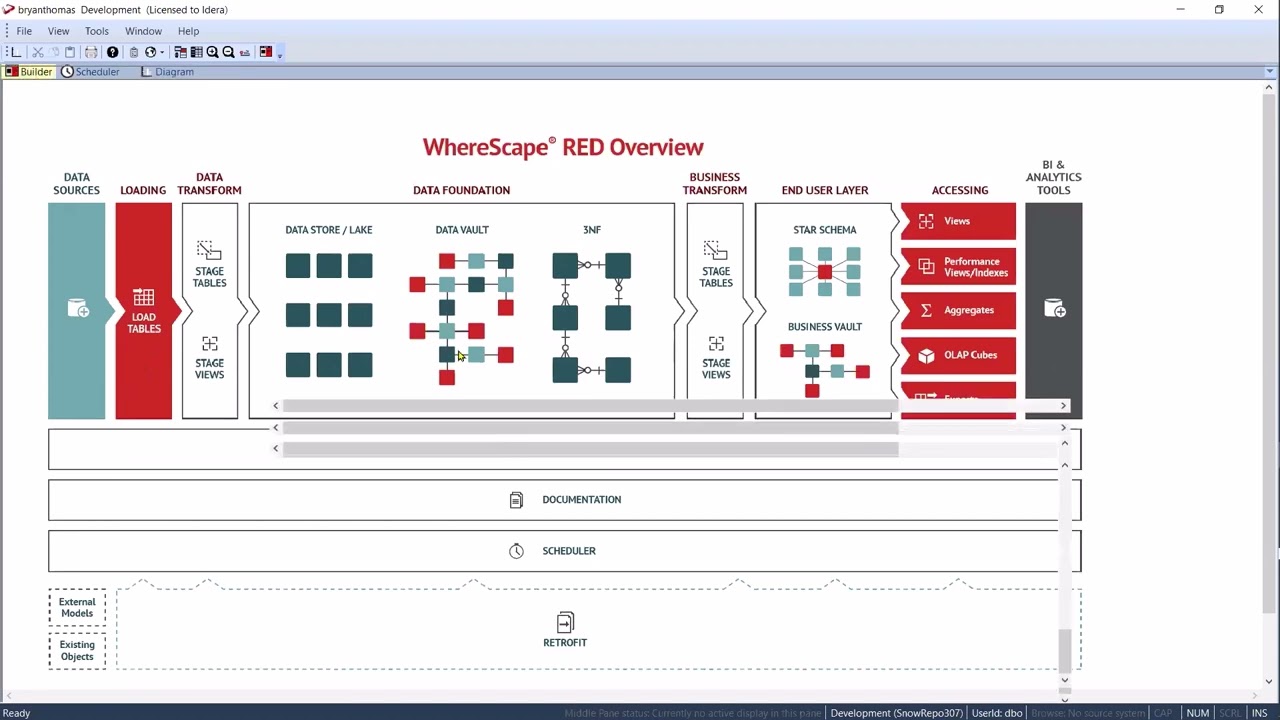1280x720 pixels.
Task: Click the main window scroll down arrow
Action: pyautogui.click(x=1270, y=682)
